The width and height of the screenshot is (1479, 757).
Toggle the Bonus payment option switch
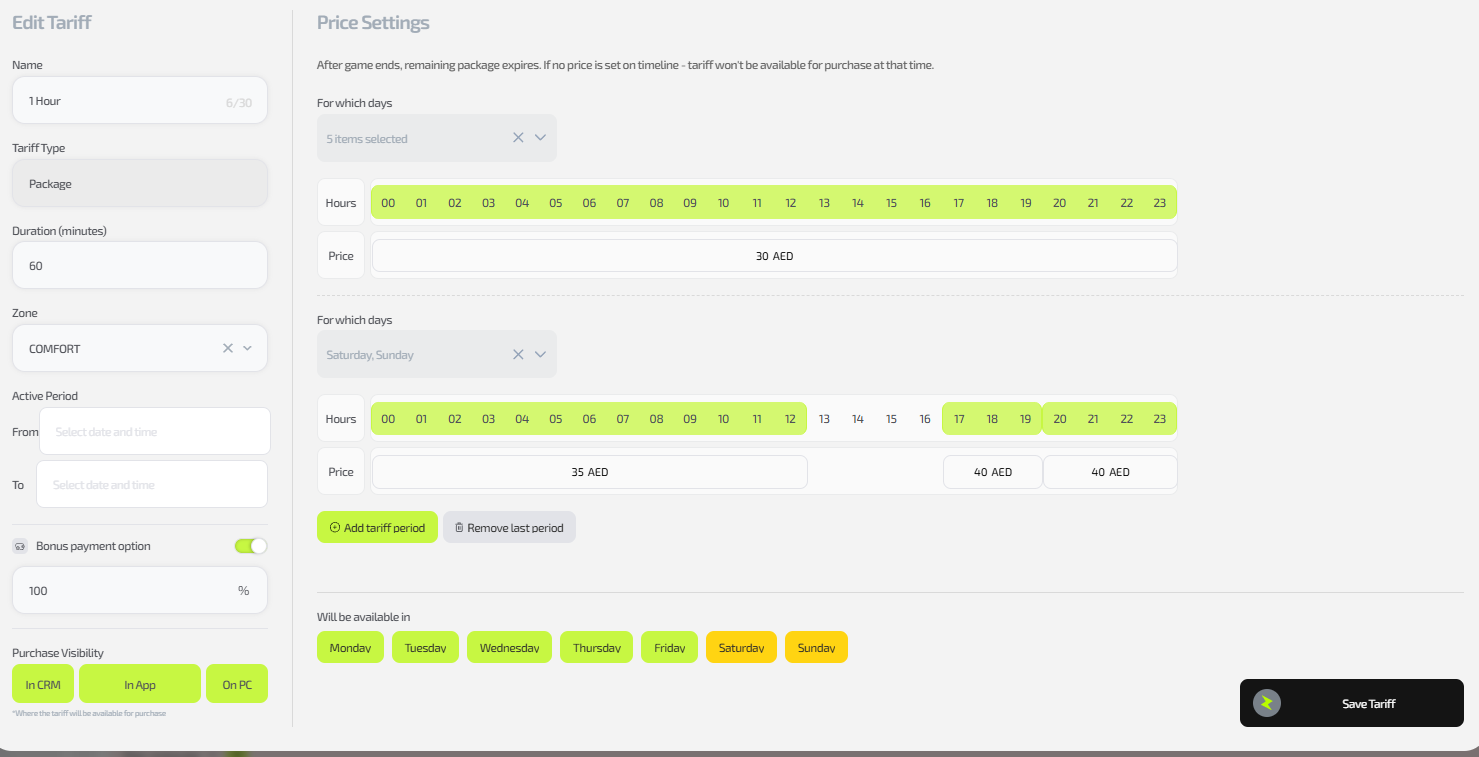251,546
